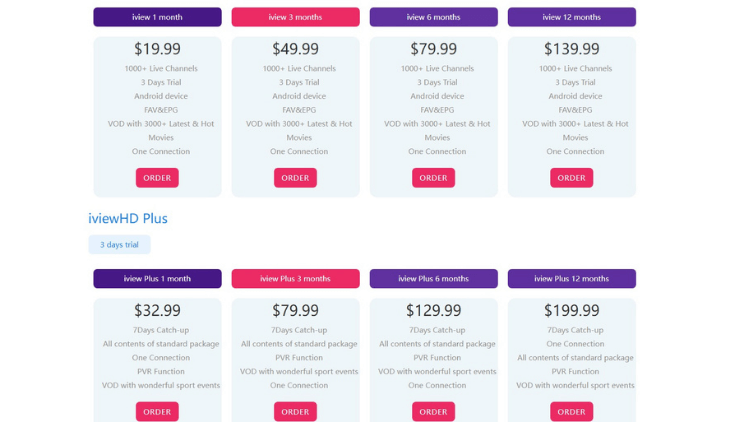Screen dimensions: 750x422
Task: Order the $199.99 iview Plus plan
Action: (x=571, y=411)
